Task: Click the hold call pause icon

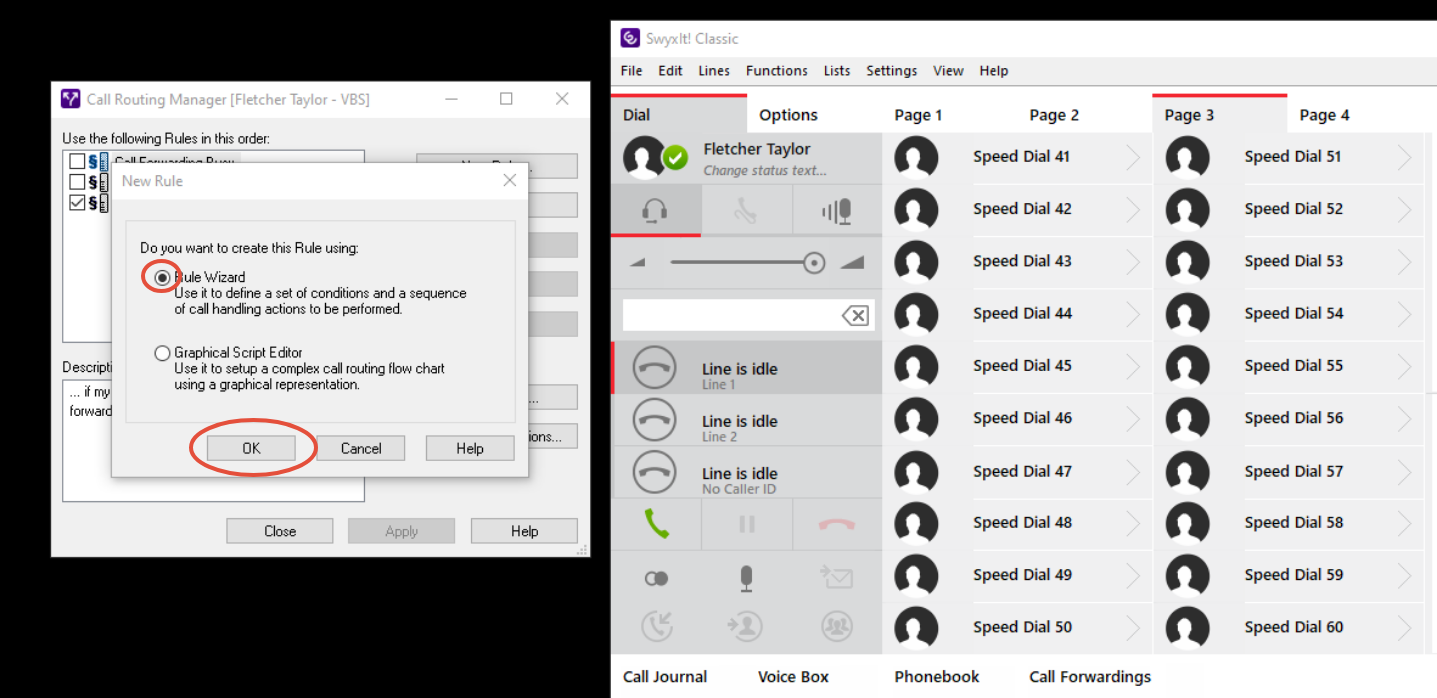Action: click(746, 524)
